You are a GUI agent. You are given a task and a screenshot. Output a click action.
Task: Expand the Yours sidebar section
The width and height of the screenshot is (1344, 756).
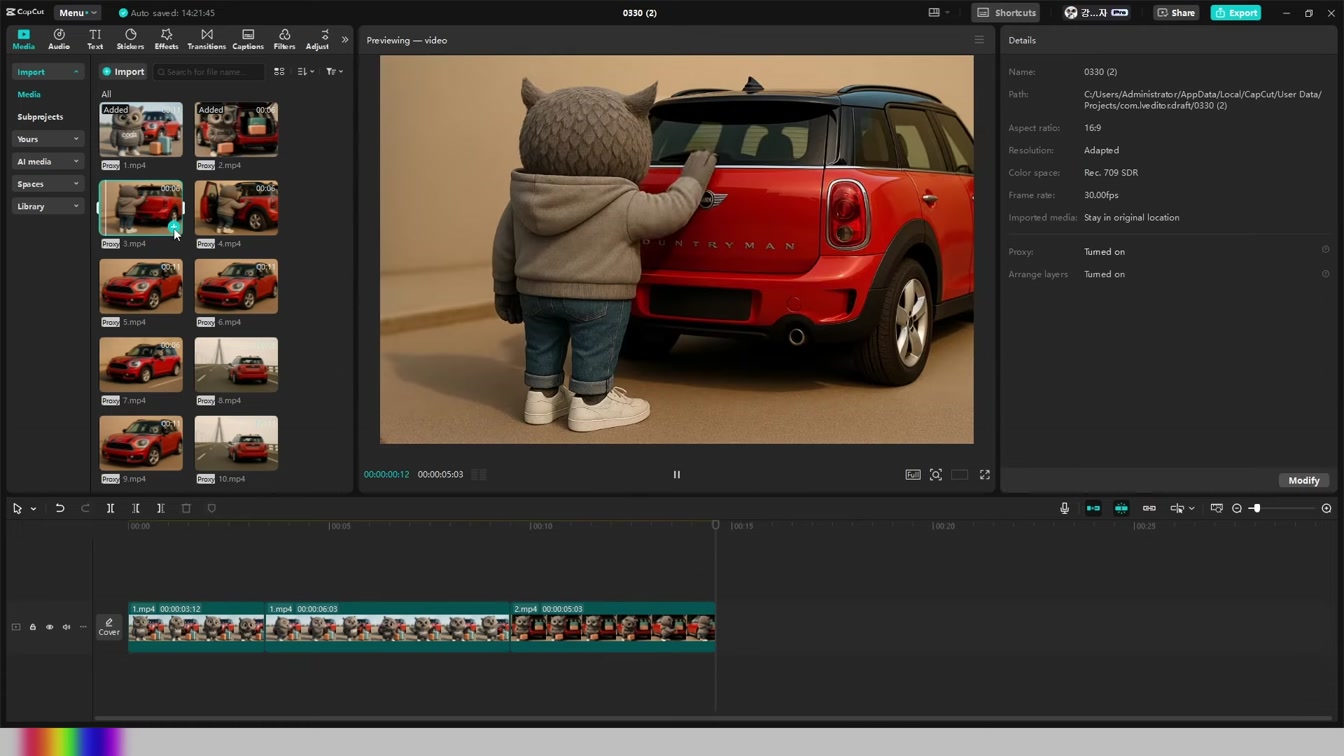point(47,139)
